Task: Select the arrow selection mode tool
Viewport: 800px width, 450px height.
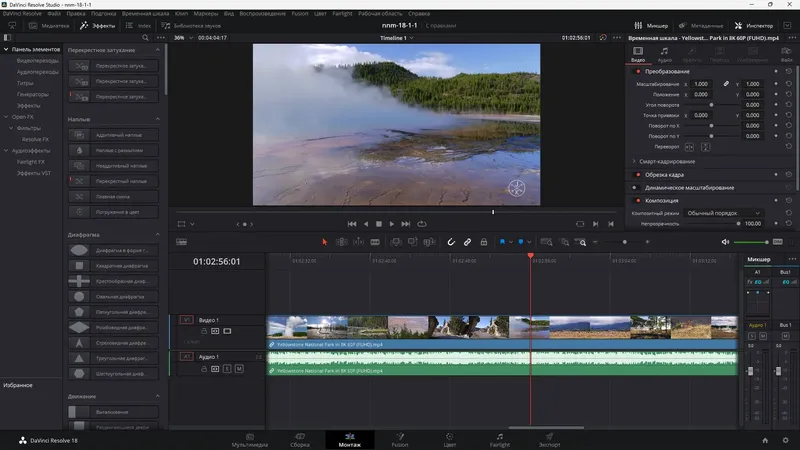Action: pyautogui.click(x=324, y=241)
